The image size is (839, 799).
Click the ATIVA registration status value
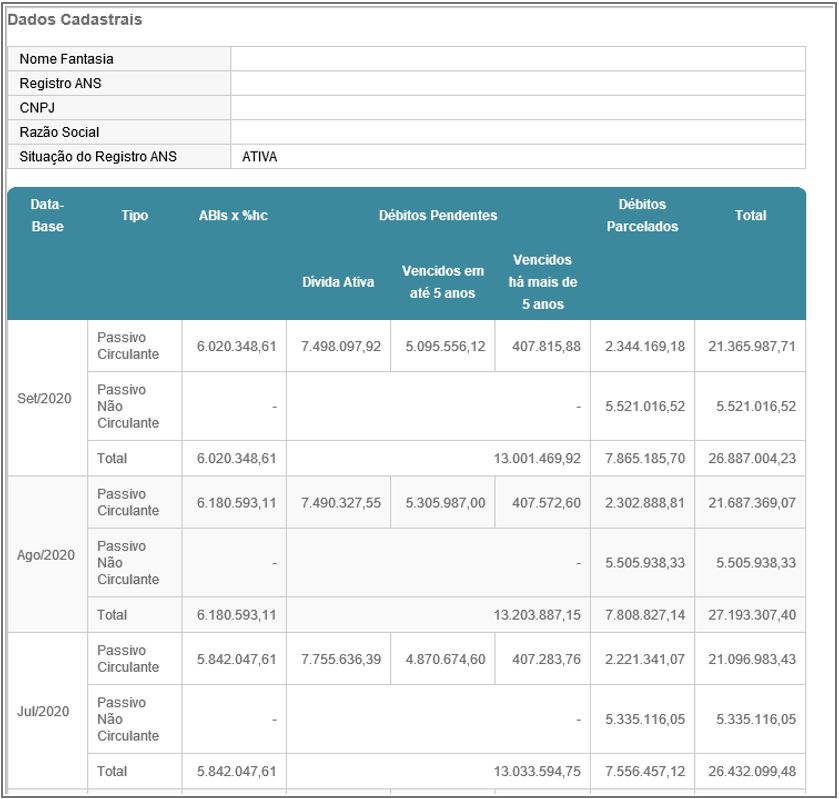260,157
